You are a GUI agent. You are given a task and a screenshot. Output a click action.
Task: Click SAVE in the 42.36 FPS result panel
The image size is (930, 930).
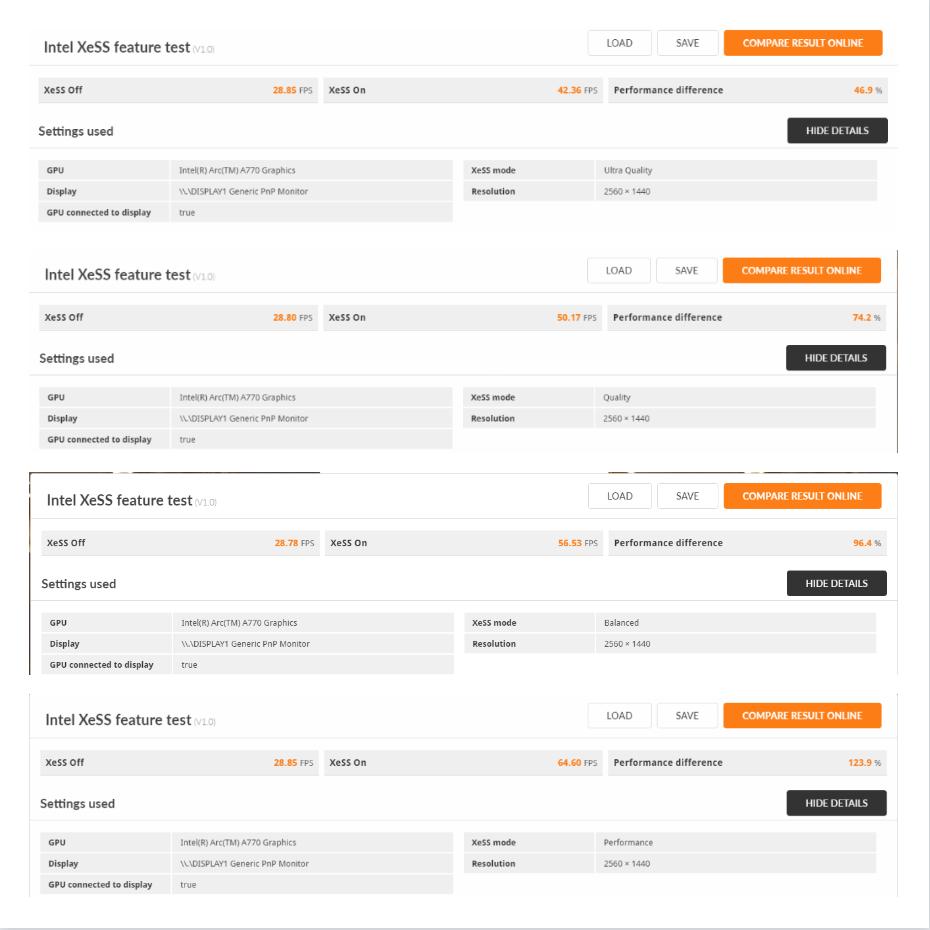pyautogui.click(x=687, y=43)
